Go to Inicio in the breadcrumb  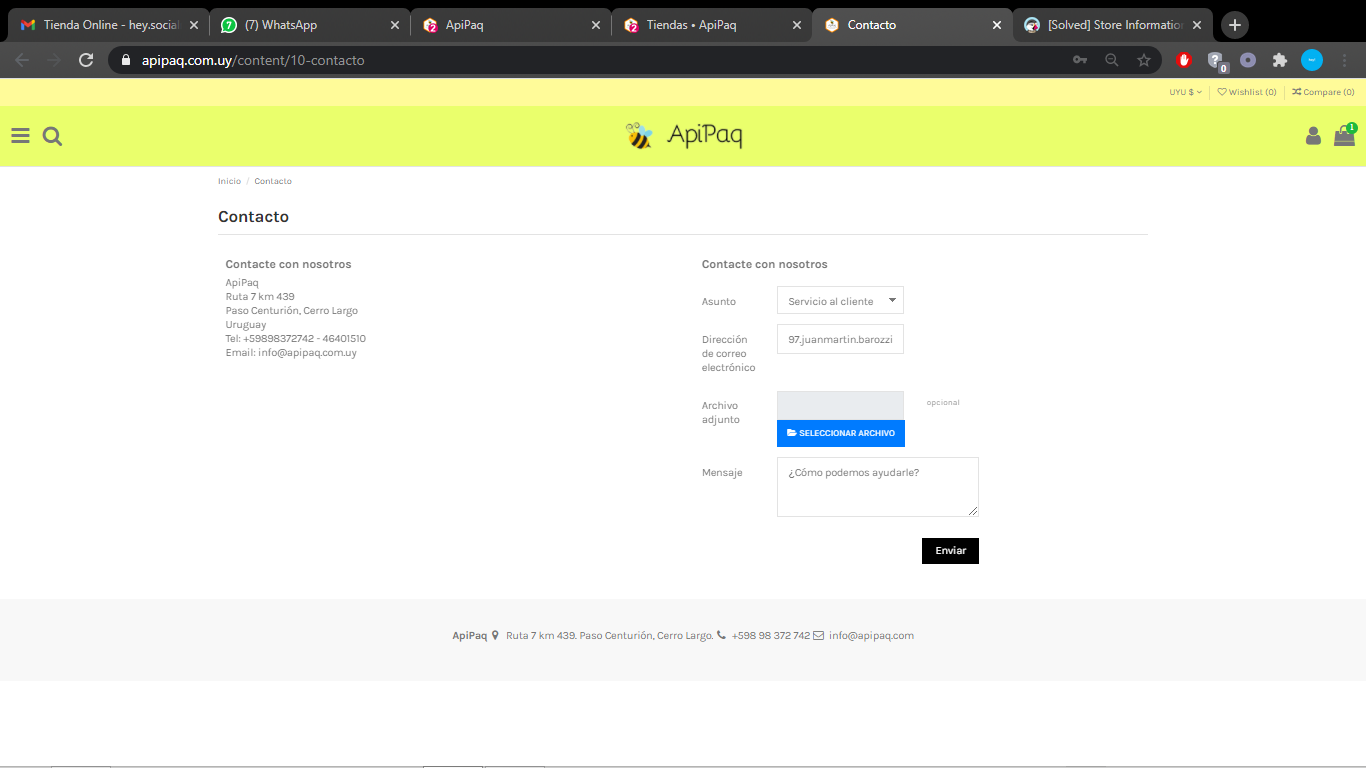point(229,181)
